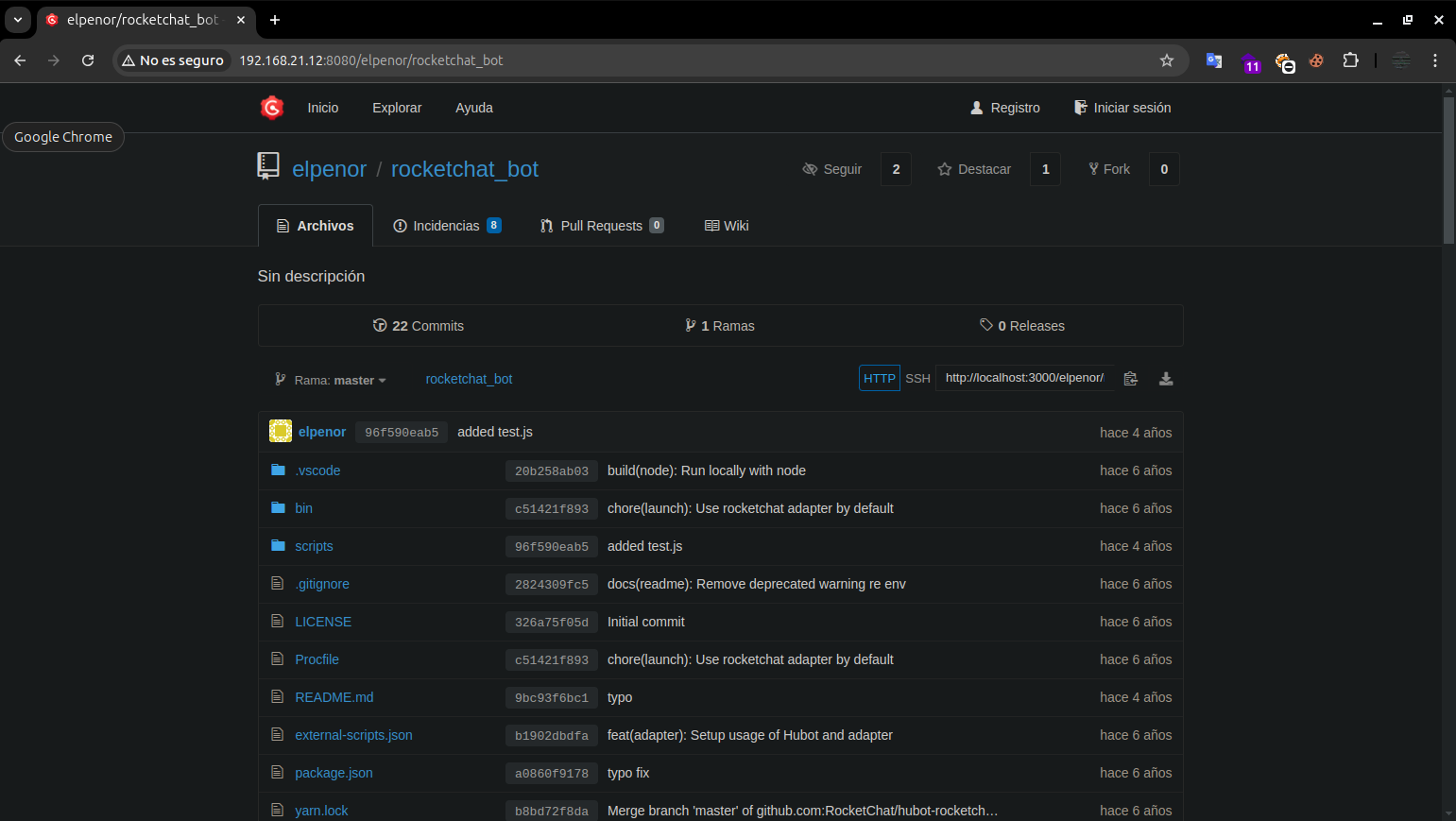Image resolution: width=1456 pixels, height=821 pixels.
Task: Star the repo with Destacar
Action: point(974,169)
